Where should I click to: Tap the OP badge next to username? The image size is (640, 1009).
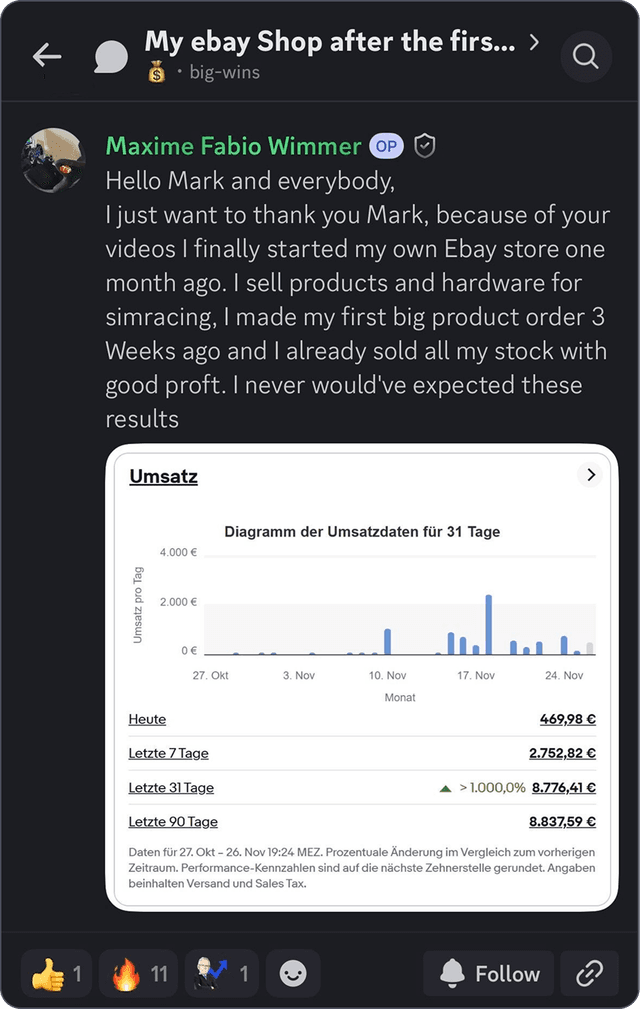386,145
